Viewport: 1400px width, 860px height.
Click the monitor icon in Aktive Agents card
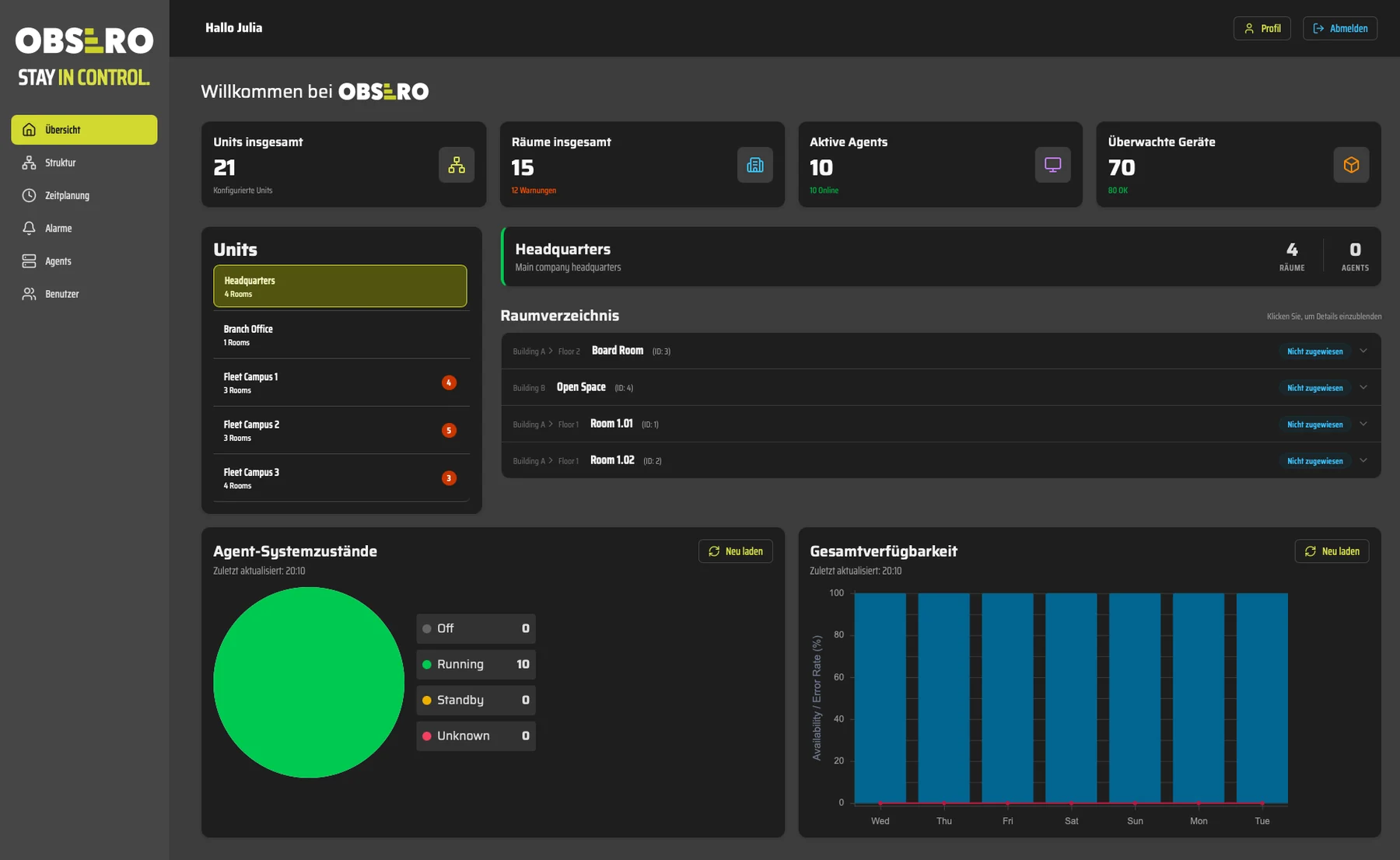[x=1053, y=165]
